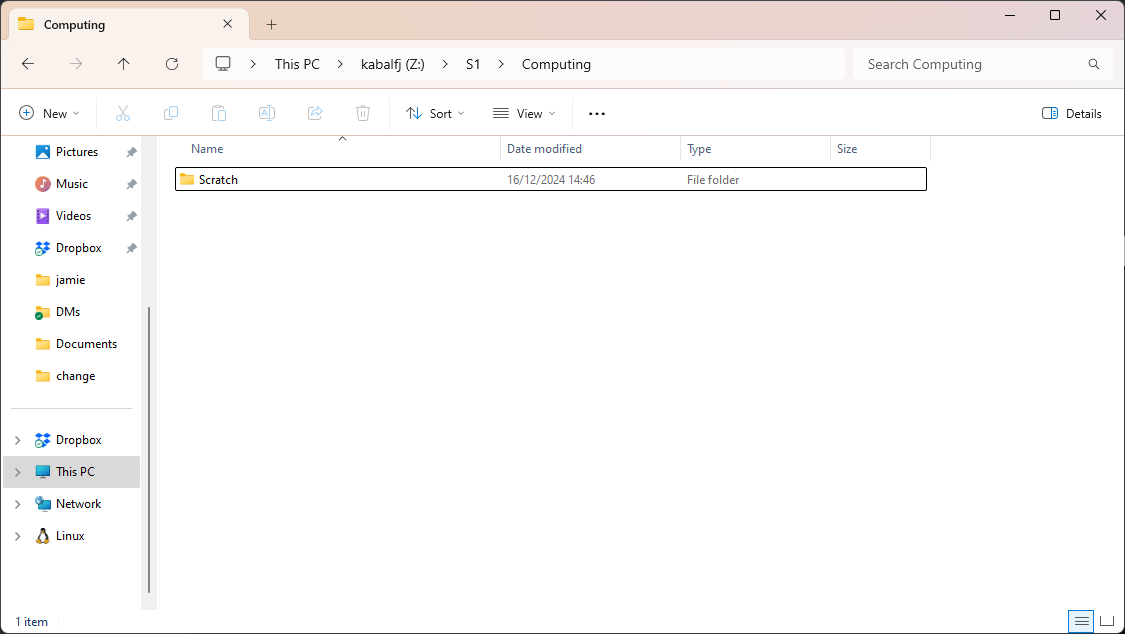Screen dimensions: 1125x634
Task: Switch to large thumbnails view layout
Action: [x=1107, y=621]
